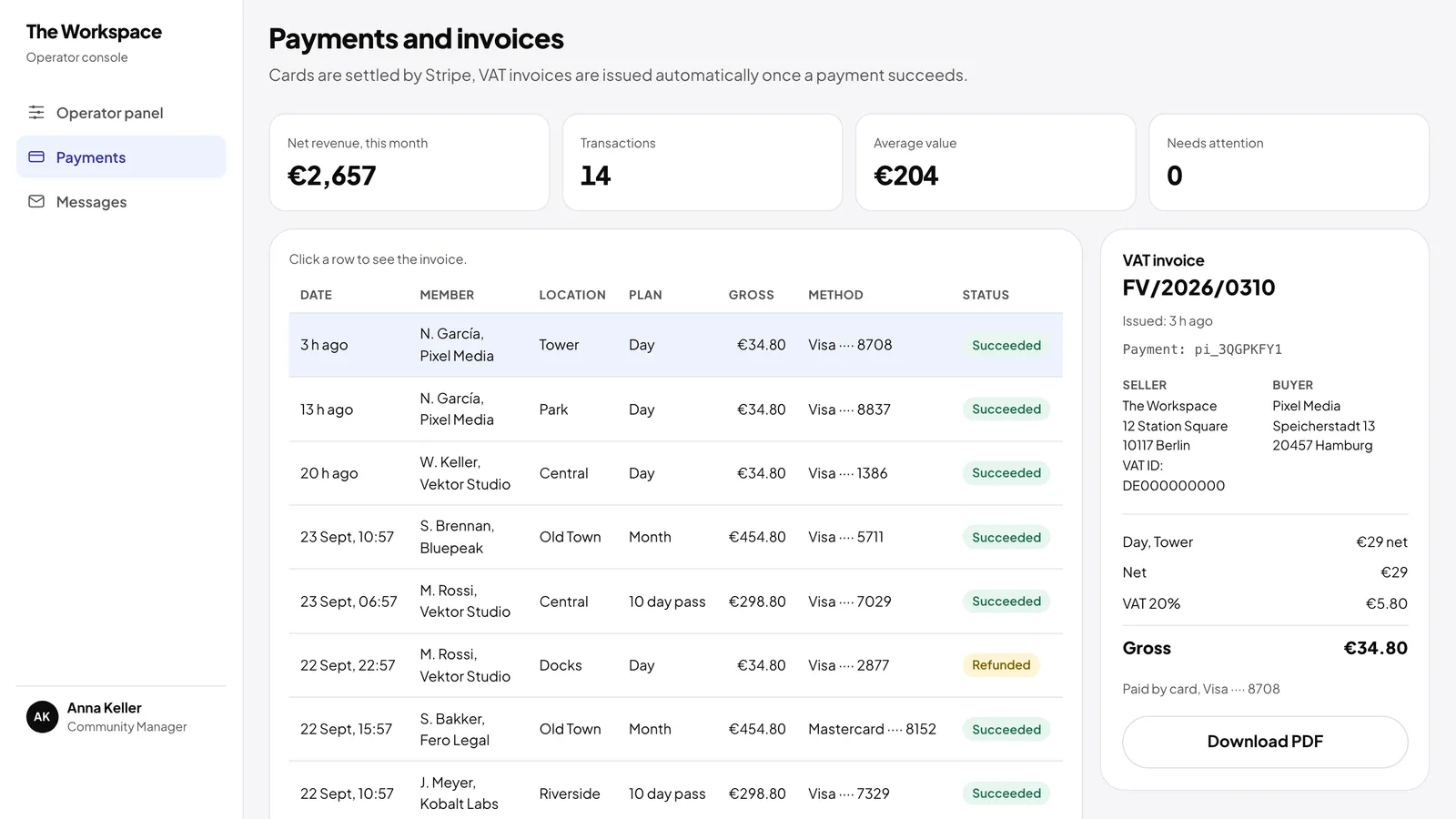Click the MEMBER column header

[x=447, y=295]
